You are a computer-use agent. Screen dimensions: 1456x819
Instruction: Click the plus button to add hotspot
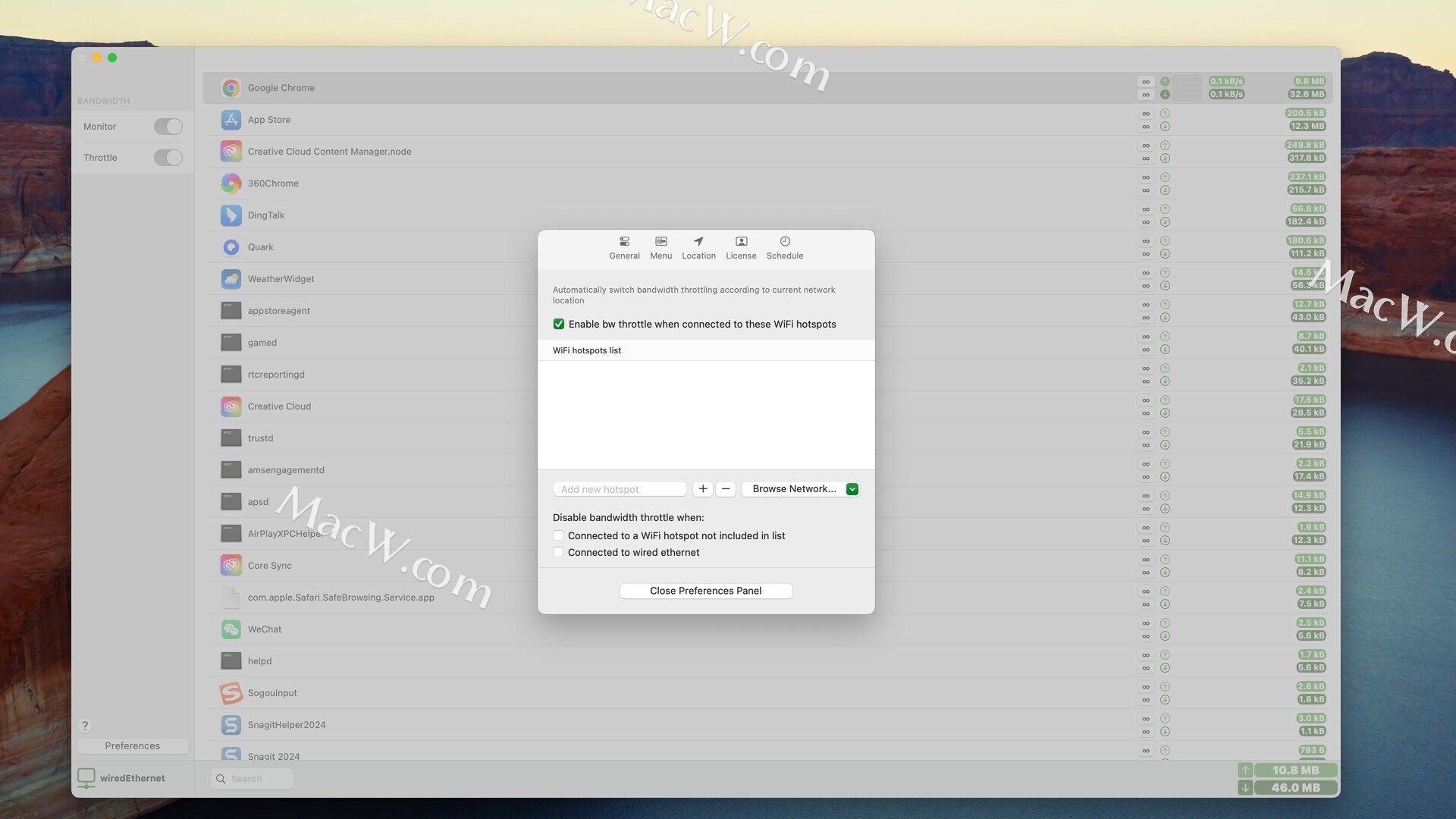click(x=702, y=489)
